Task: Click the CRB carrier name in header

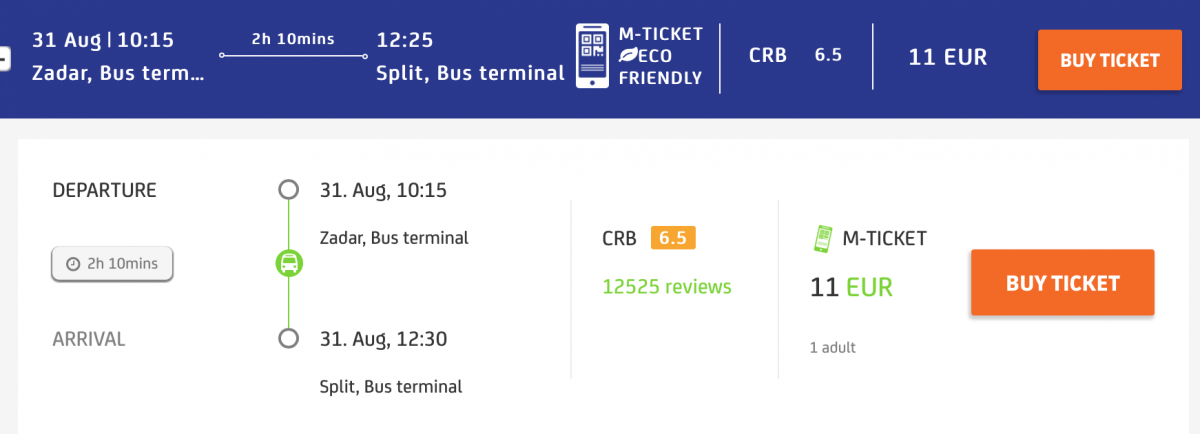Action: click(x=767, y=56)
